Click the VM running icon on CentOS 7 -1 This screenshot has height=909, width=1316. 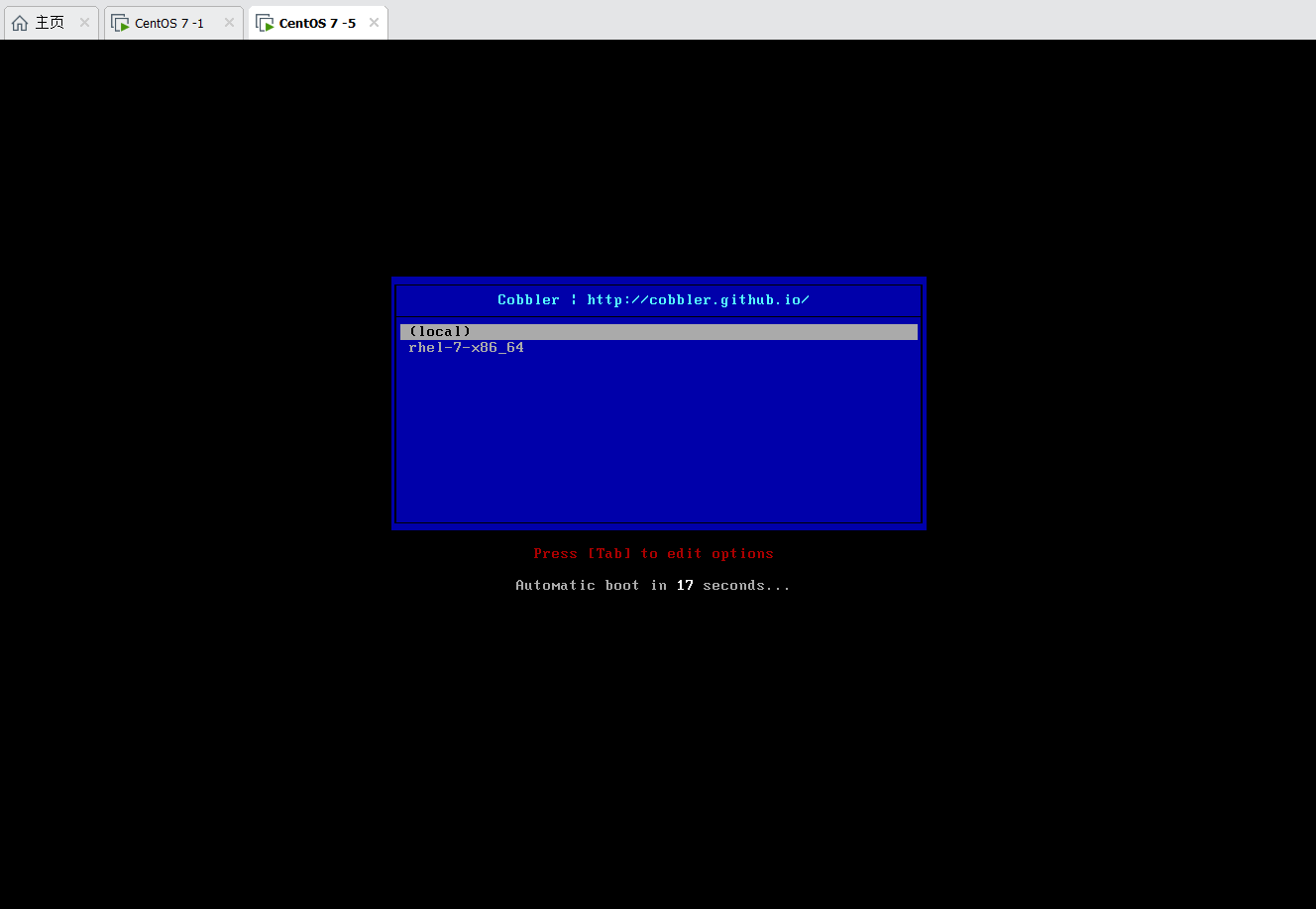click(x=120, y=23)
